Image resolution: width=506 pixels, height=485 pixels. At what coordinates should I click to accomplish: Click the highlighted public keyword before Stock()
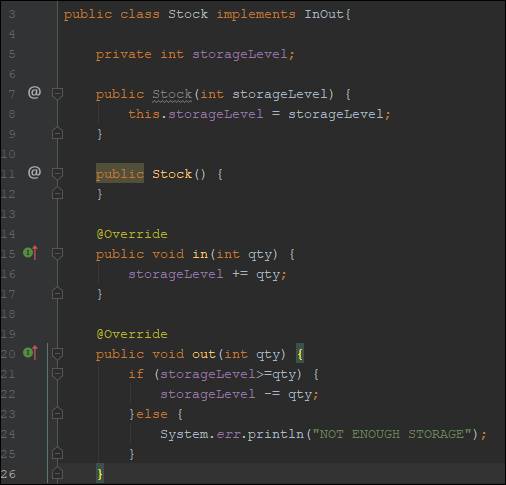click(x=120, y=173)
